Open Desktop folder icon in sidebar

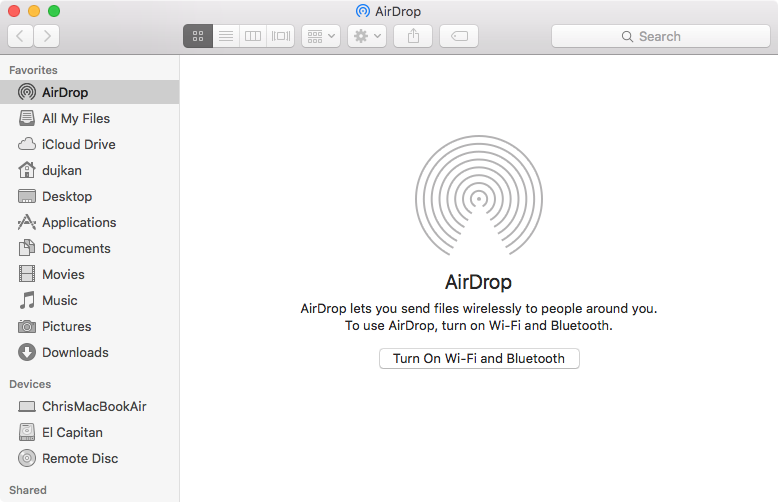pyautogui.click(x=27, y=196)
